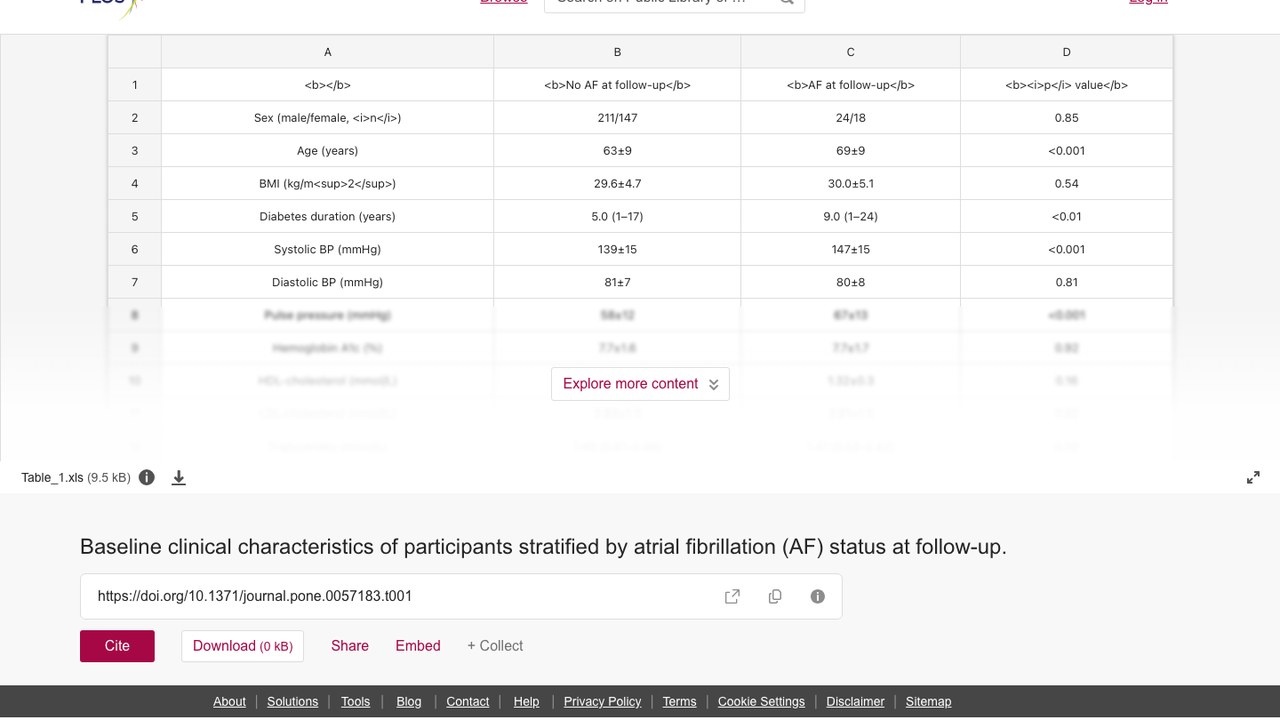This screenshot has height=720, width=1280.
Task: Click cell 'Diabetes duration (years)'
Action: (x=327, y=217)
